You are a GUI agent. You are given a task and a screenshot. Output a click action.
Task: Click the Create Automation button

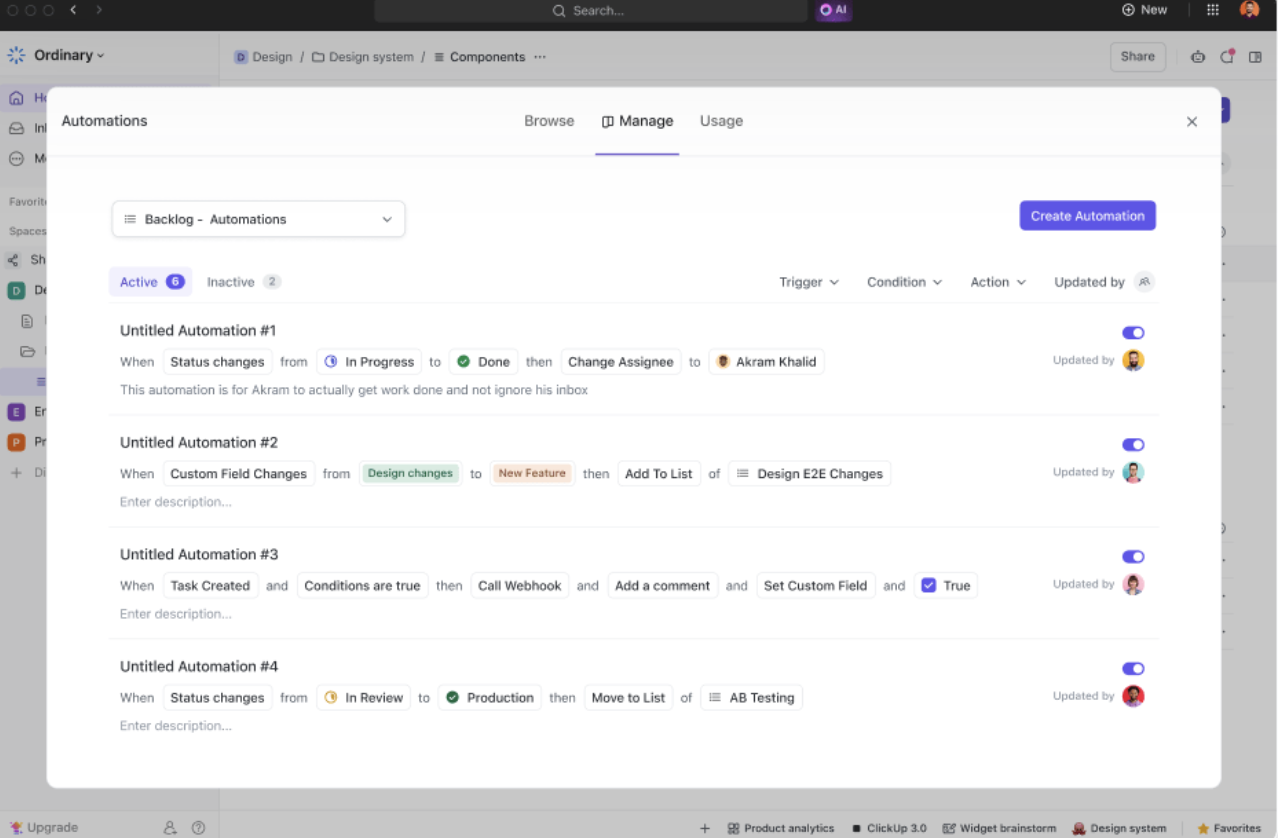tap(1087, 216)
